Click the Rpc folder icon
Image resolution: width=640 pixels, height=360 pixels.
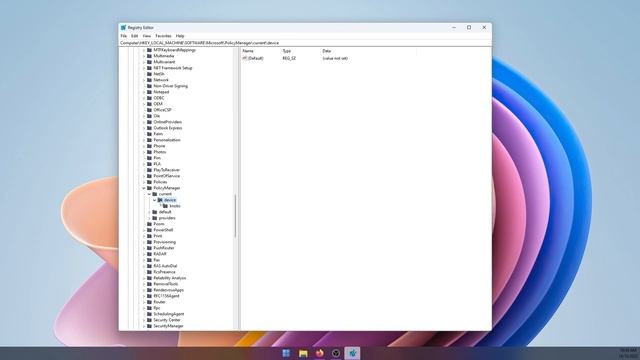(149, 308)
